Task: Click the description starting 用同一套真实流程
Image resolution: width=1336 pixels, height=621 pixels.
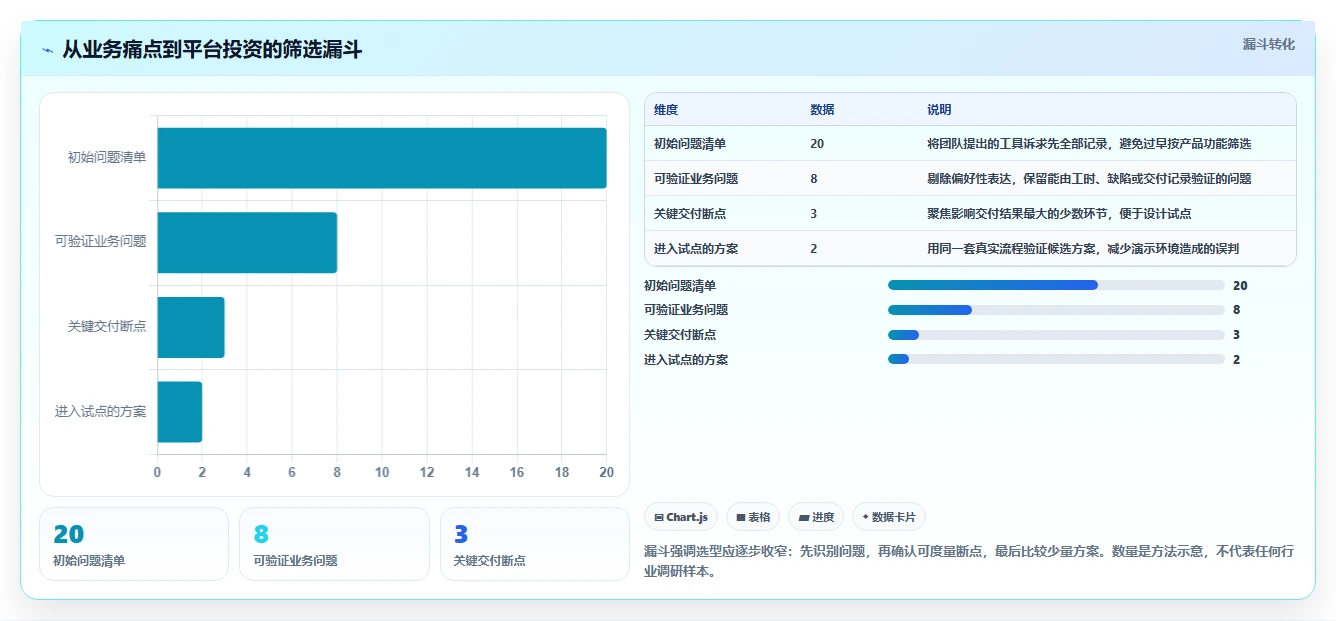Action: 1083,249
